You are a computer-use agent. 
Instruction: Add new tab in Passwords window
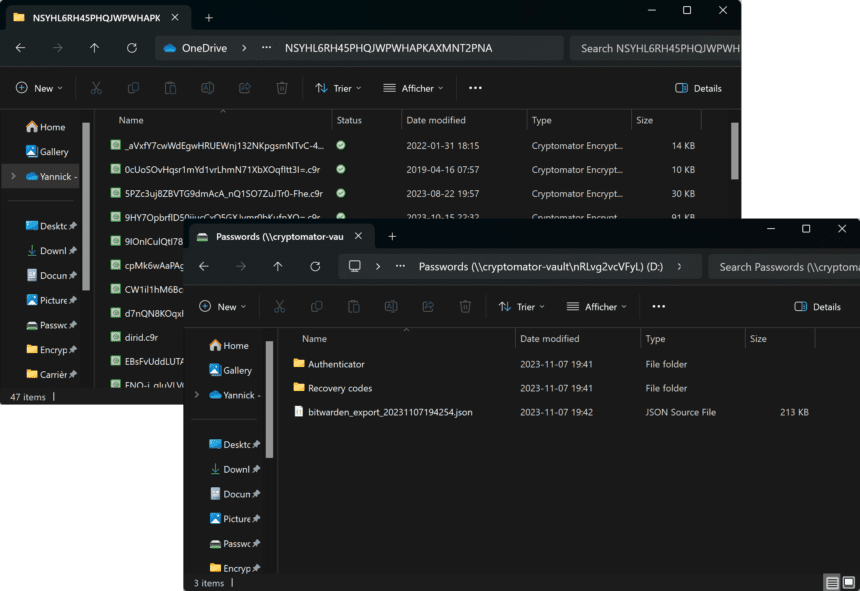pyautogui.click(x=392, y=236)
